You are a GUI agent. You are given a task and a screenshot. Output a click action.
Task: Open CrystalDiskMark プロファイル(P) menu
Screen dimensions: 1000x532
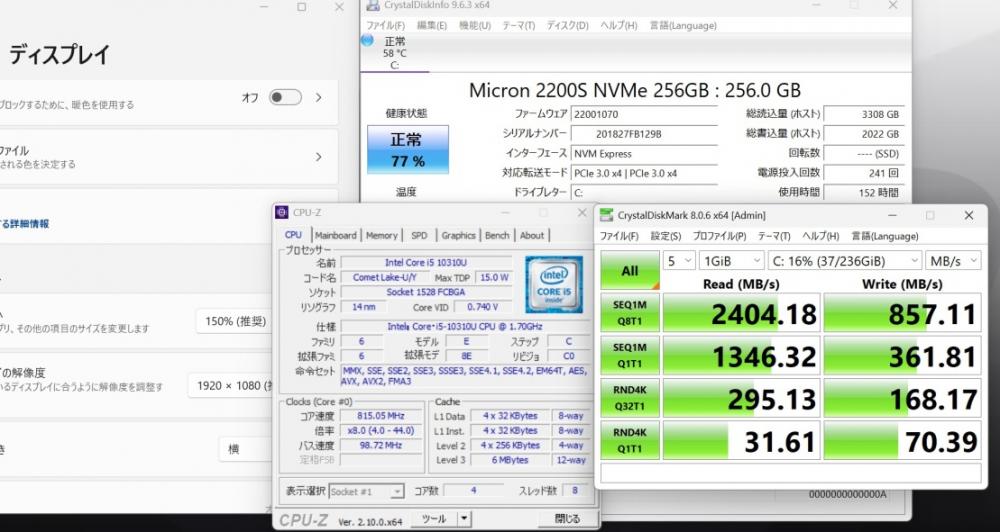[719, 236]
